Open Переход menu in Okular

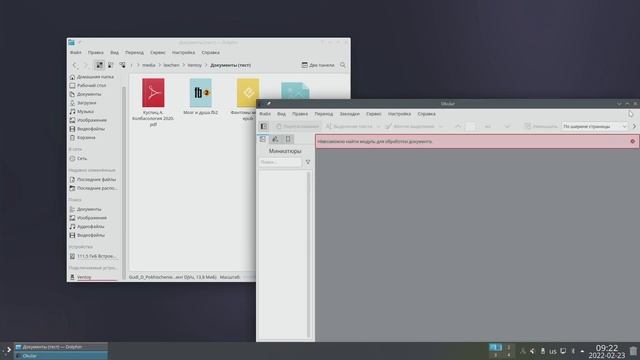pos(324,114)
